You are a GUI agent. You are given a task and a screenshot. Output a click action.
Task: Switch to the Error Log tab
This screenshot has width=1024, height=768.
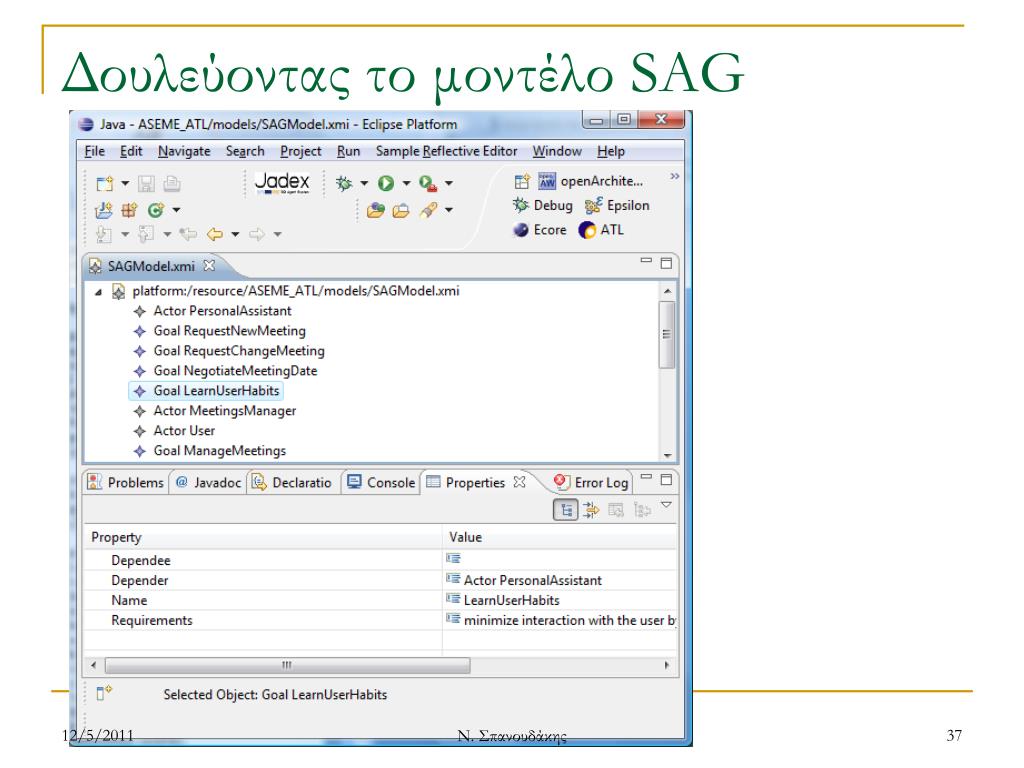(591, 483)
